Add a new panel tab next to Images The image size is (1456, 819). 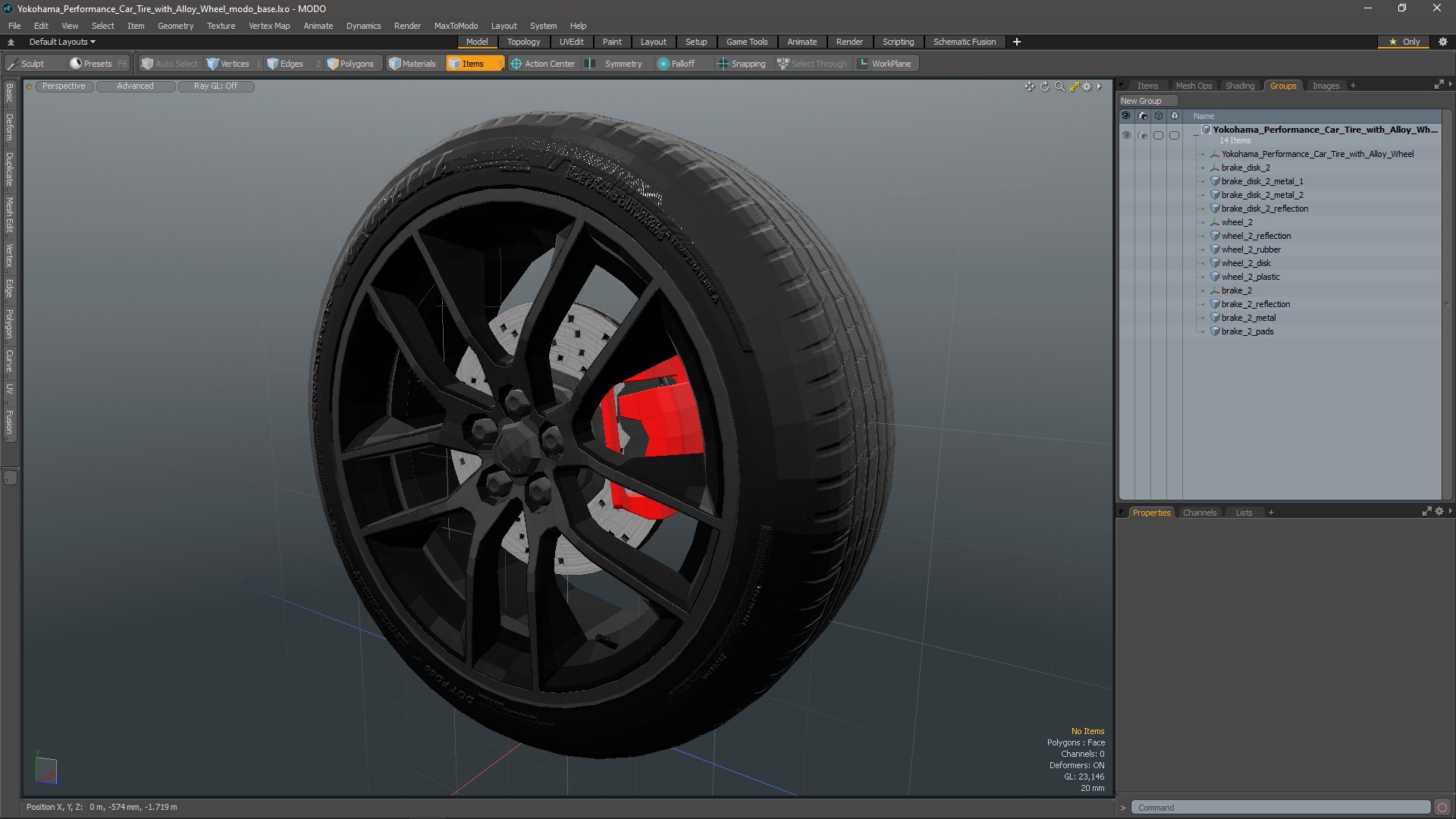(1353, 86)
